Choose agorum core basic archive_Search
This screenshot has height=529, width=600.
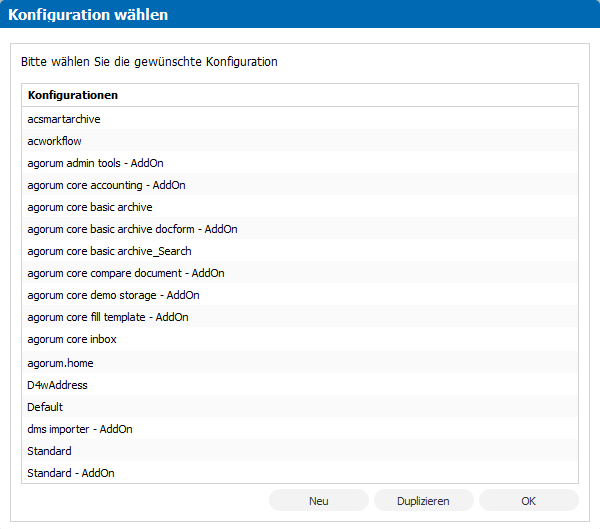pyautogui.click(x=300, y=251)
